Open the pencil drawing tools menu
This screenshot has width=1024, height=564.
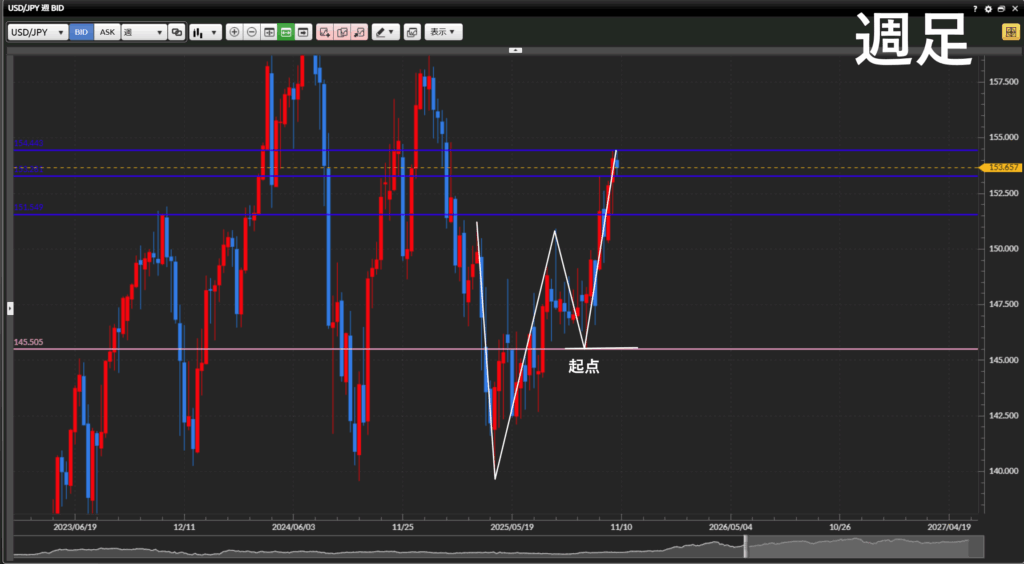coord(385,32)
